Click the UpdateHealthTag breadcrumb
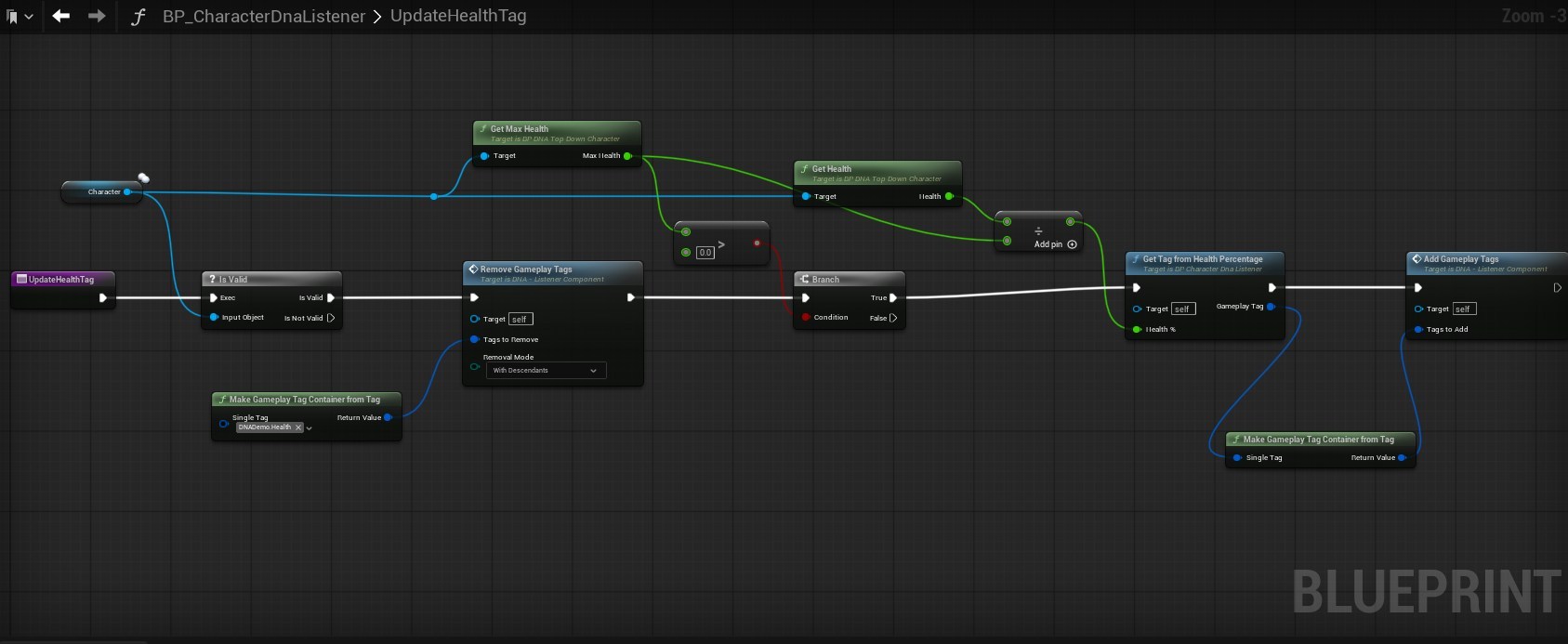1568x644 pixels. point(457,16)
